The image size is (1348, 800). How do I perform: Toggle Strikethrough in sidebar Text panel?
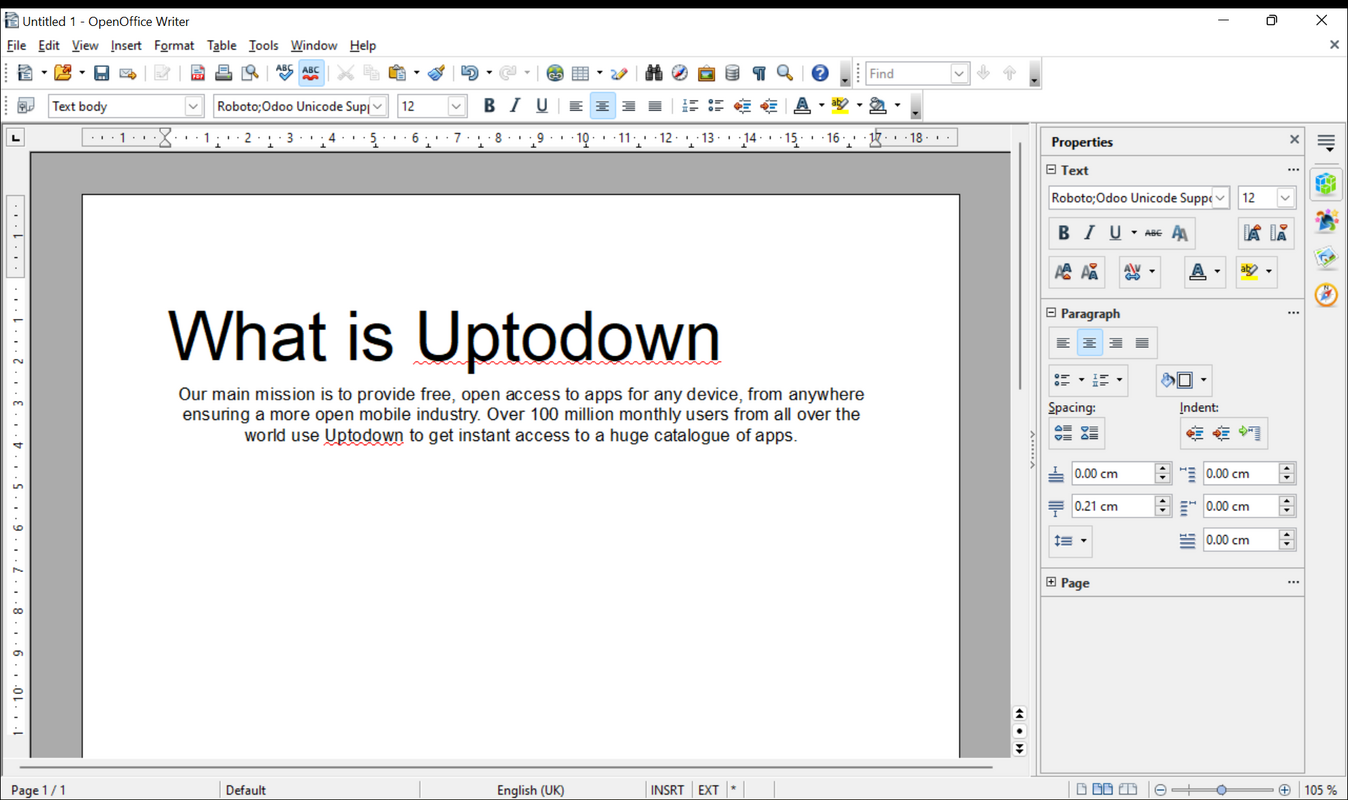click(x=1153, y=233)
